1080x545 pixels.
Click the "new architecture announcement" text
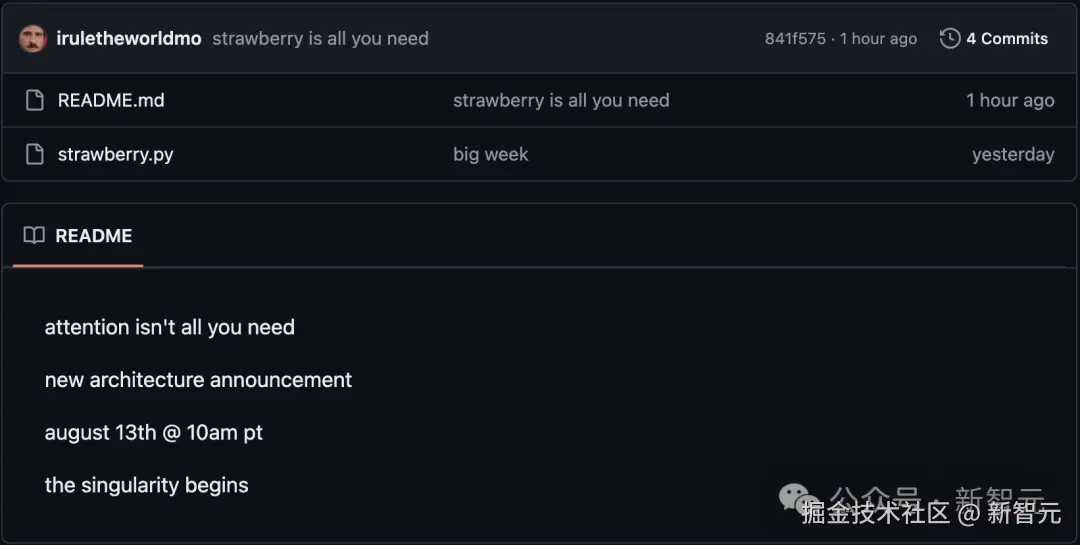[198, 380]
